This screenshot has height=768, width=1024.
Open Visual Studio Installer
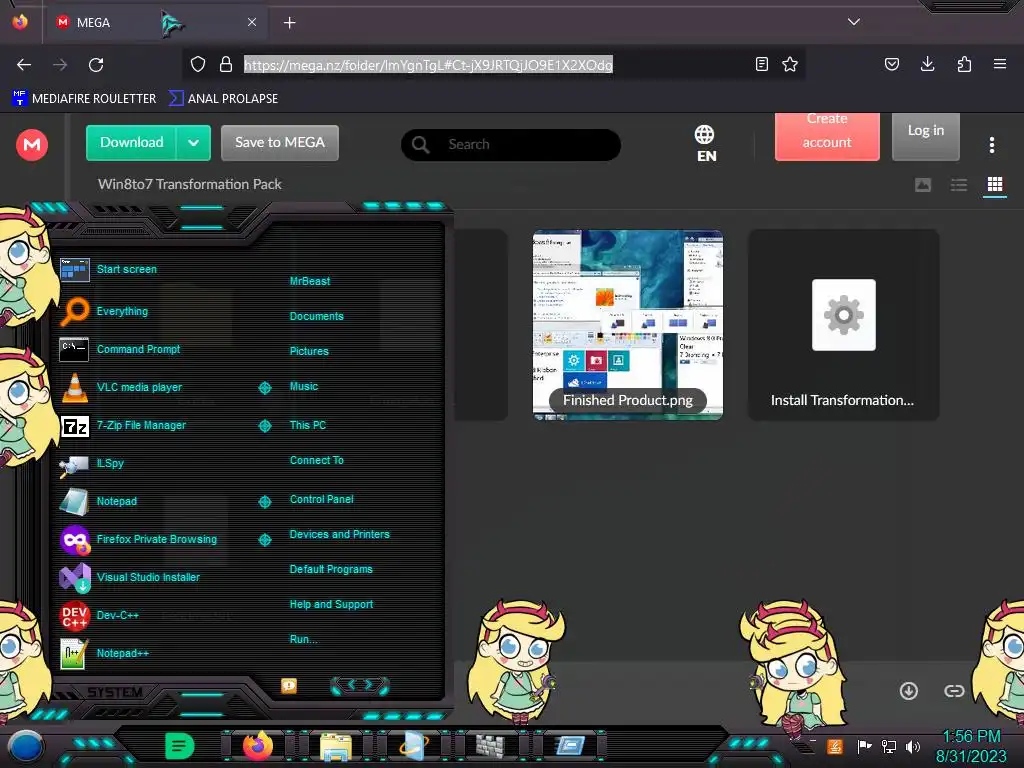pyautogui.click(x=129, y=577)
